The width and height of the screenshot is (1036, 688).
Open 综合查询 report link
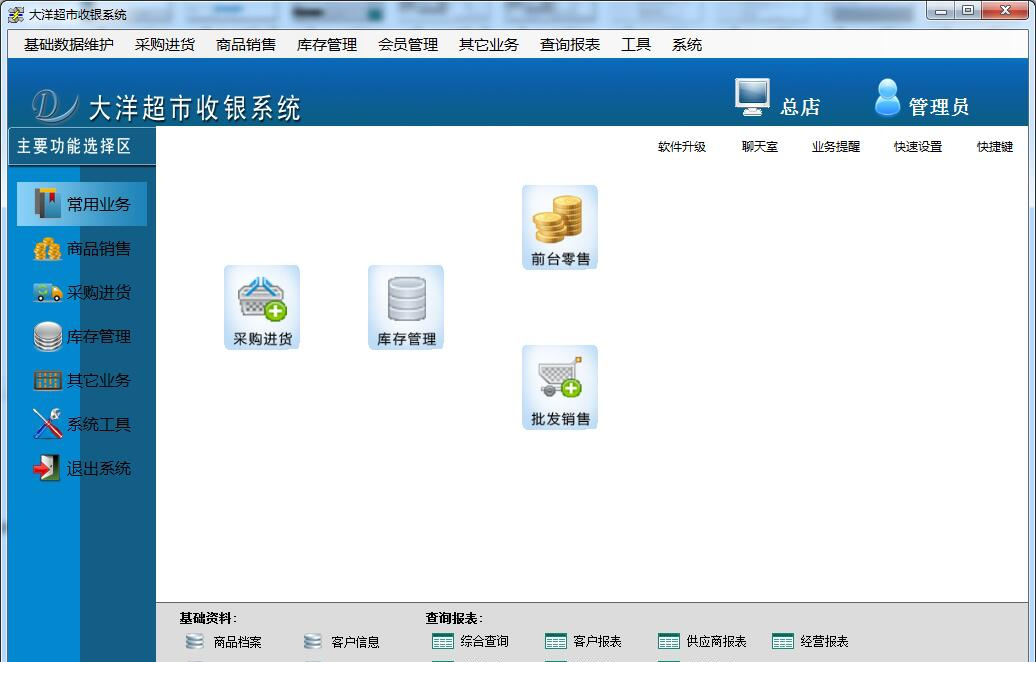pyautogui.click(x=484, y=641)
